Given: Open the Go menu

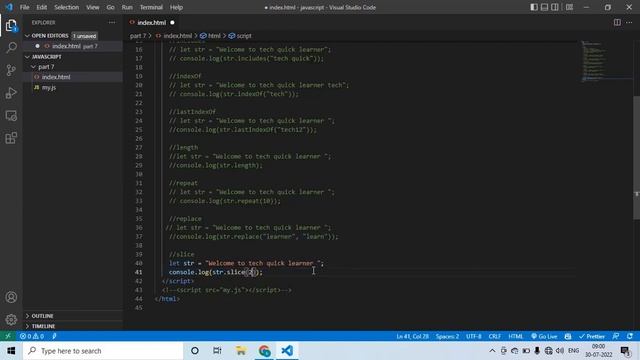Looking at the screenshot, I should pos(111,7).
